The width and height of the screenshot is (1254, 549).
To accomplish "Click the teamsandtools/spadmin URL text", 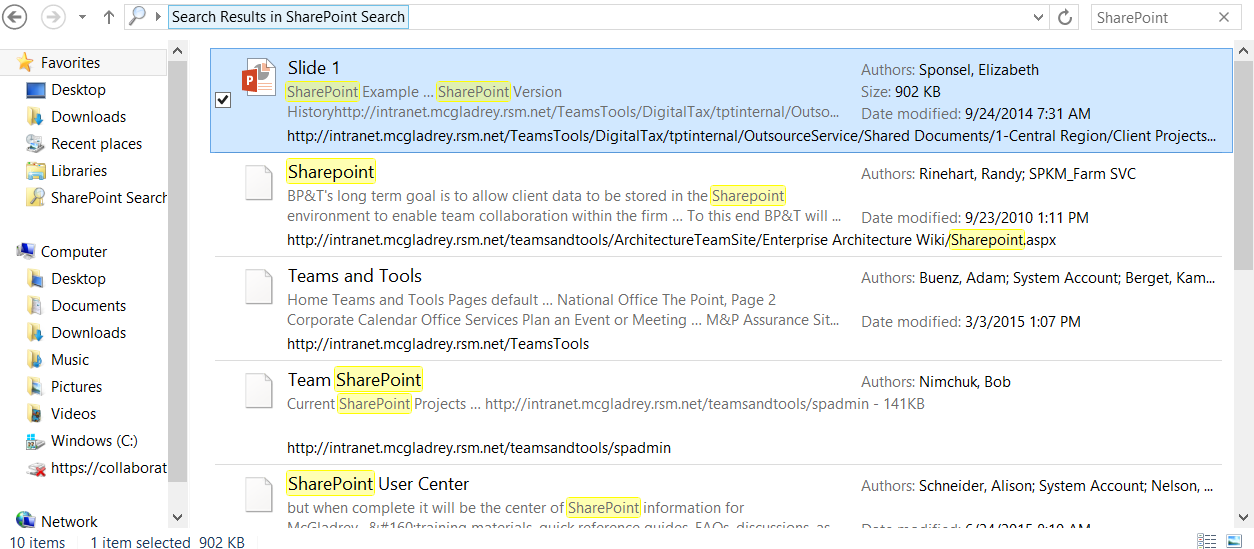I will pos(479,448).
